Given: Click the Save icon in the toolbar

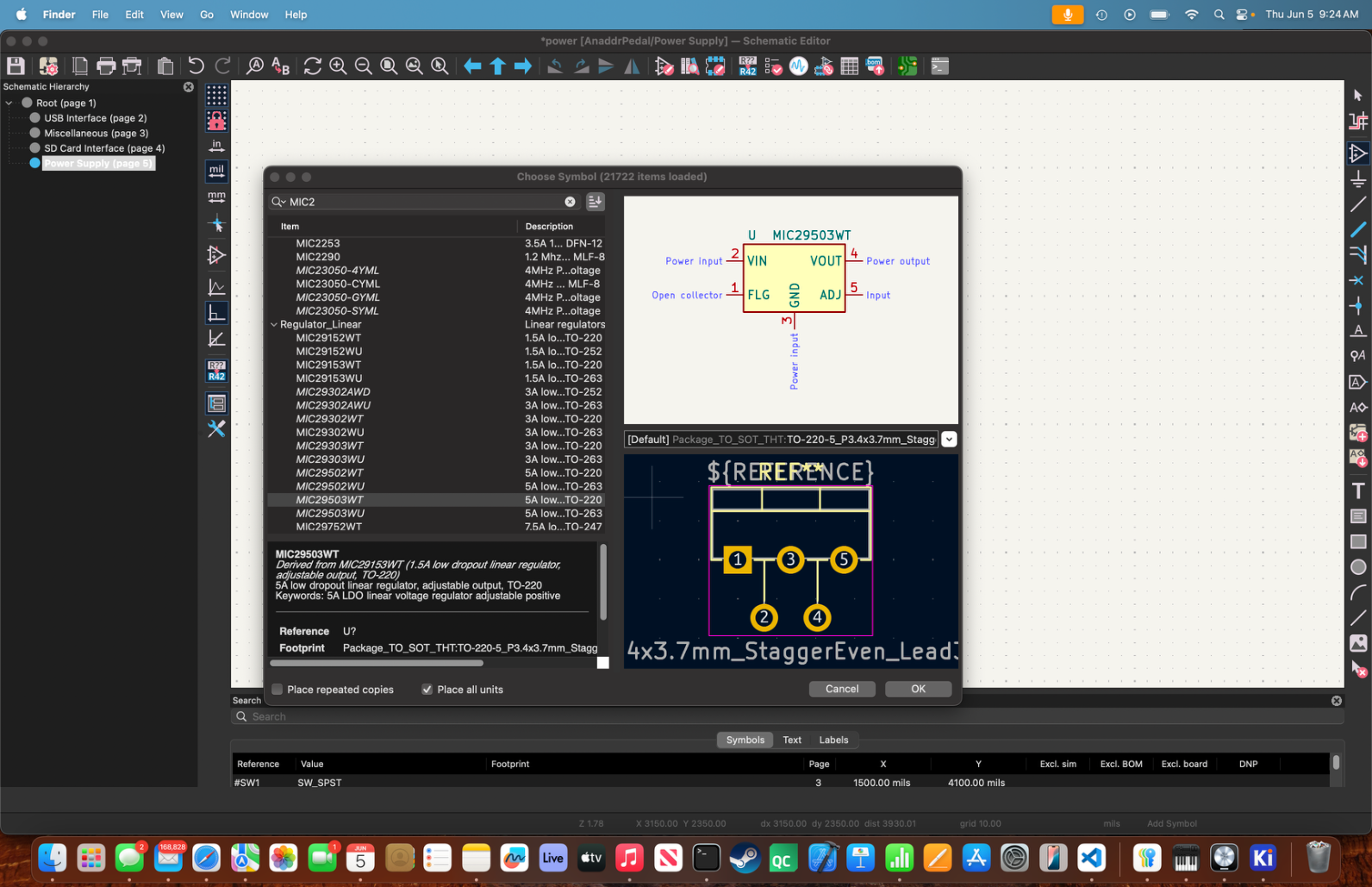Looking at the screenshot, I should tap(16, 66).
